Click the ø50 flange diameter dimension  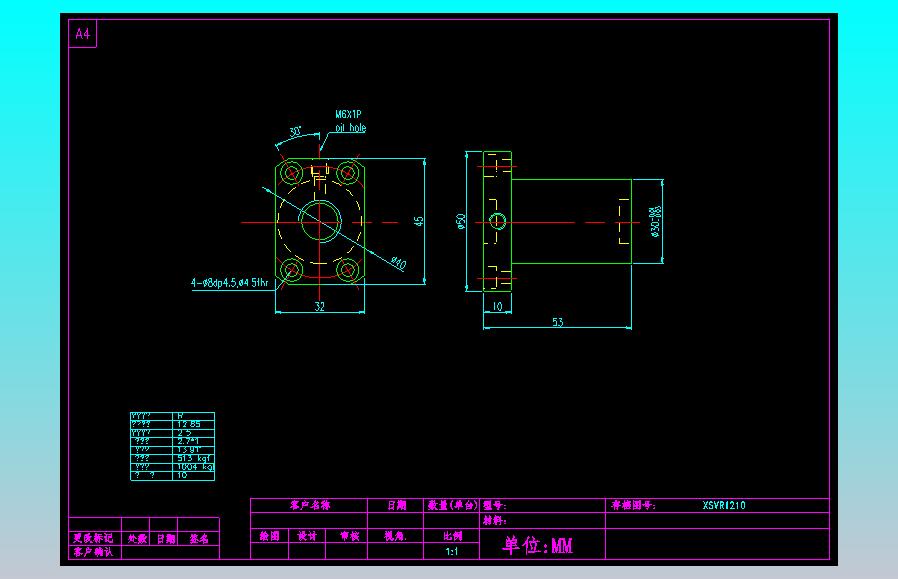click(461, 221)
